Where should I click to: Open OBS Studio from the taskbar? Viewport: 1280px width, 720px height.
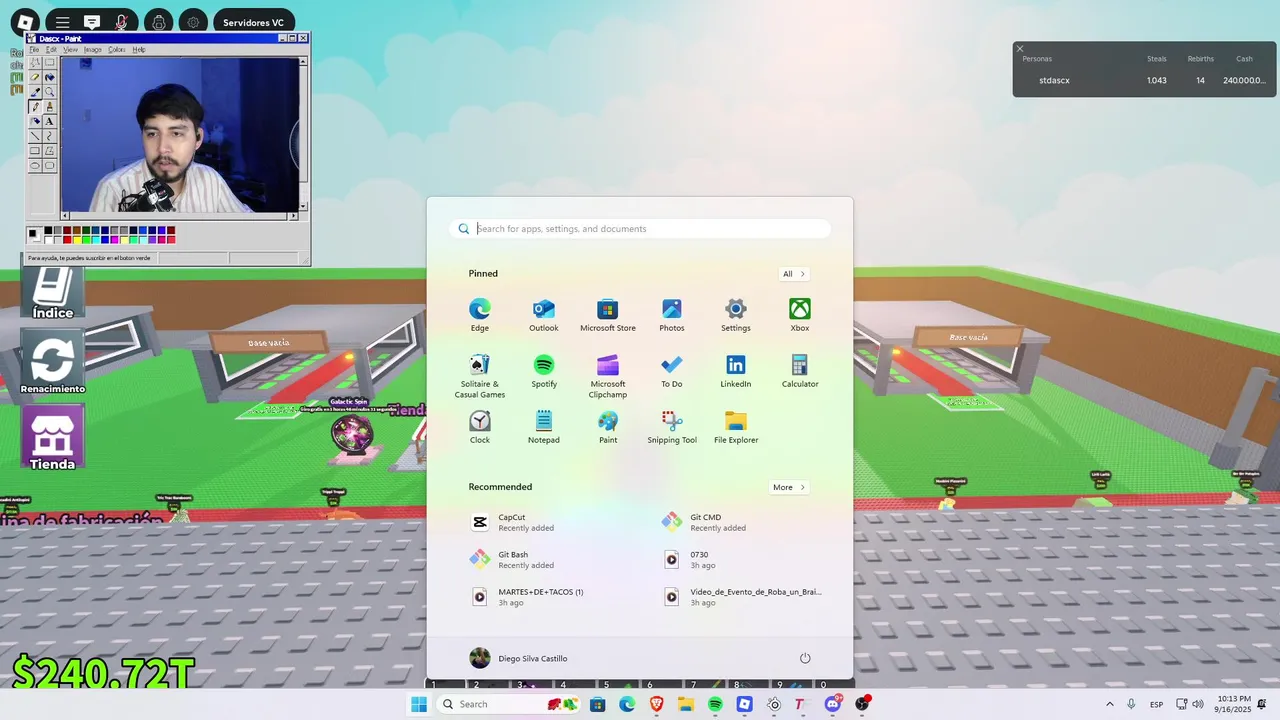click(862, 704)
